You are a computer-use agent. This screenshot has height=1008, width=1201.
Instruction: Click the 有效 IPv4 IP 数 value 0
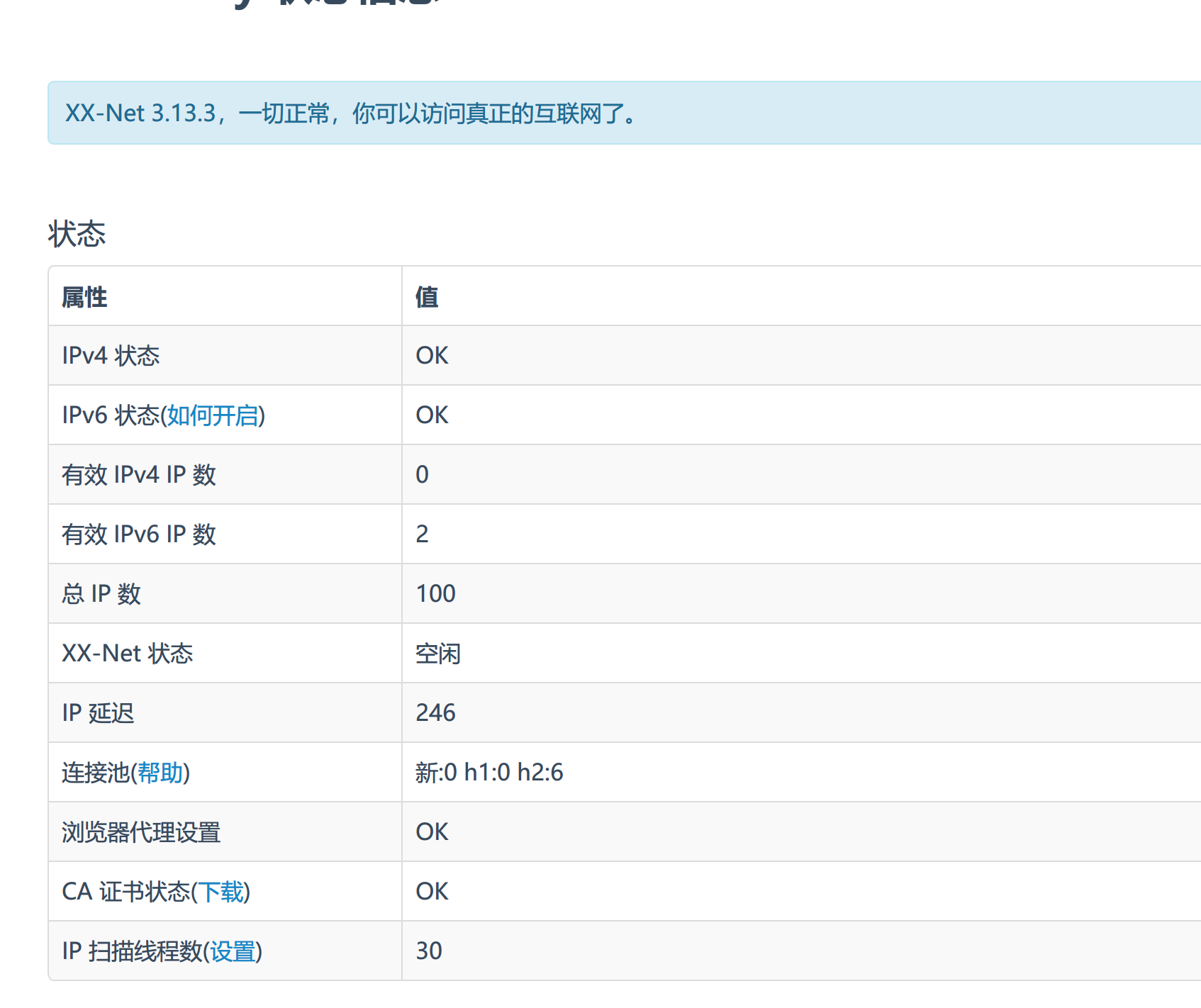(422, 475)
